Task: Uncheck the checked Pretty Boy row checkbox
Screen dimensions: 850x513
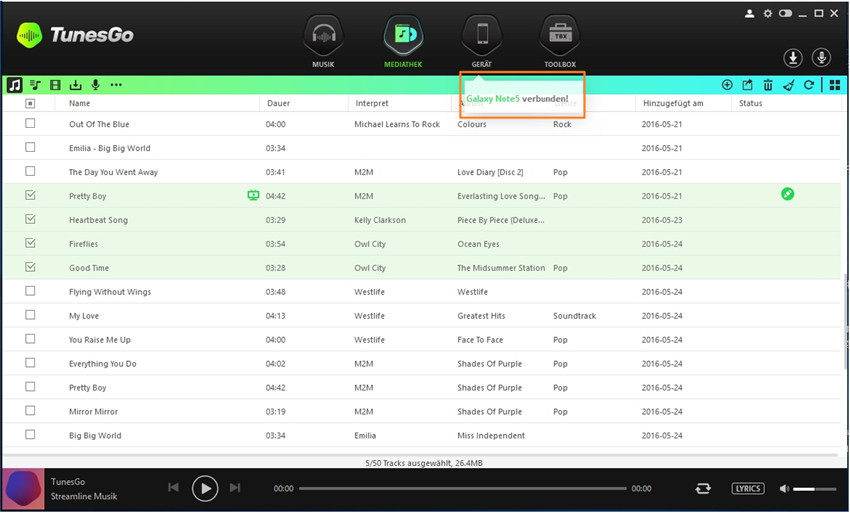Action: point(30,195)
